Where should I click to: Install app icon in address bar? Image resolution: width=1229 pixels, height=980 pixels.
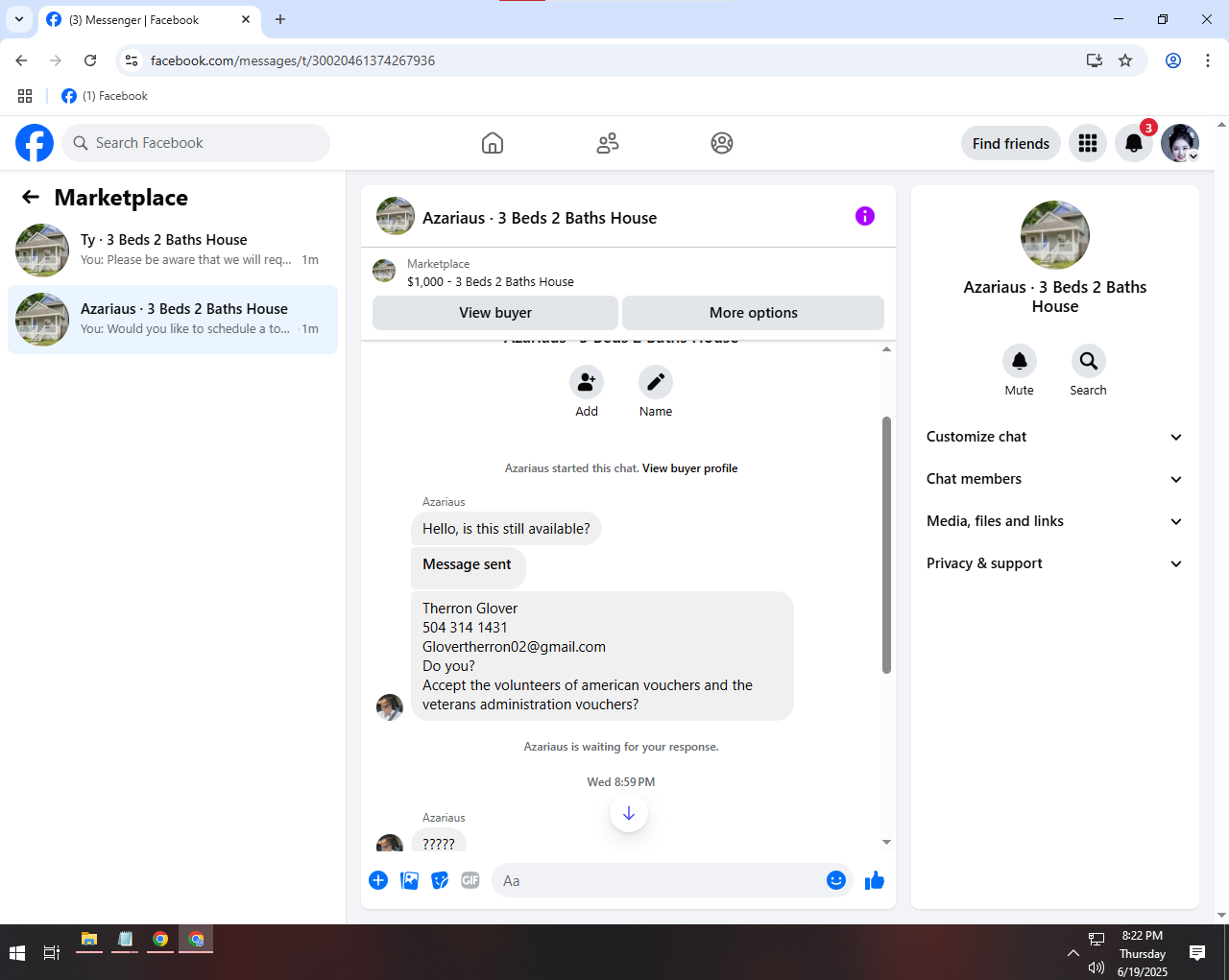(1095, 60)
